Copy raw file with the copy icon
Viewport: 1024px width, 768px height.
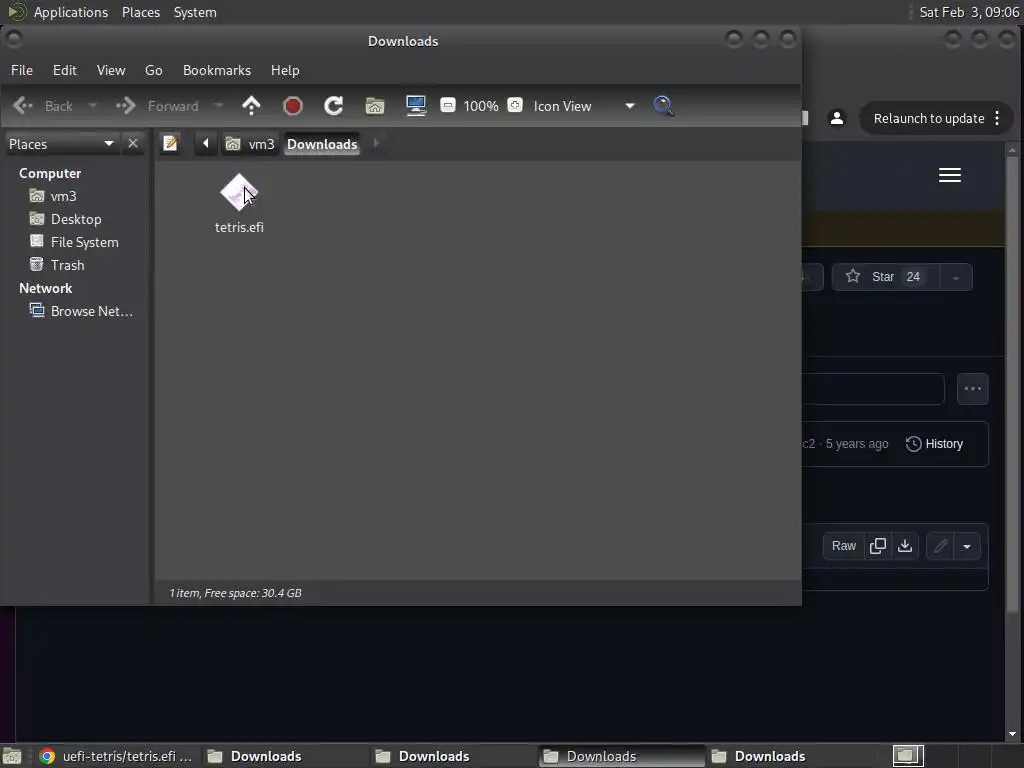(878, 546)
